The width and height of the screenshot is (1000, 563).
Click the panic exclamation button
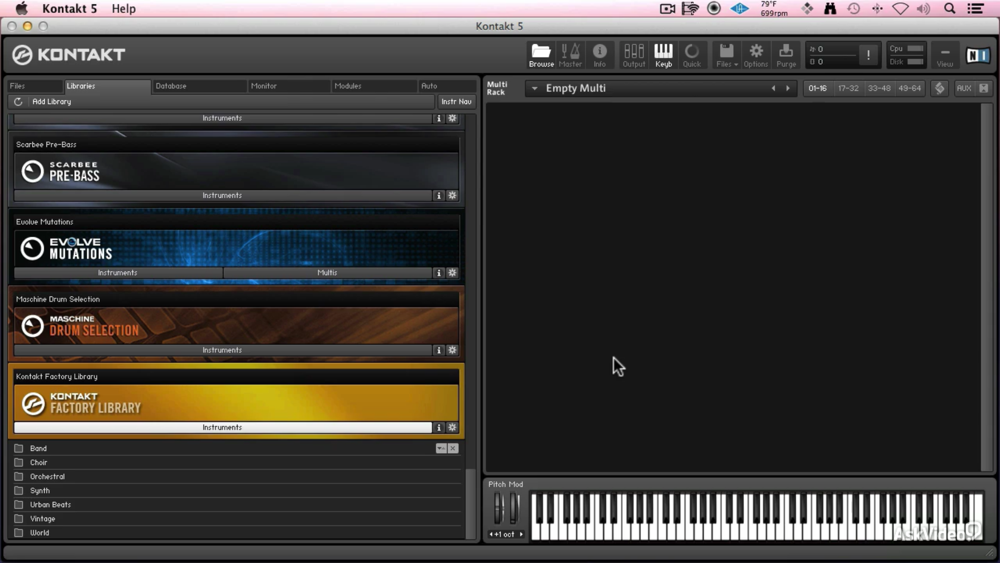[x=868, y=55]
